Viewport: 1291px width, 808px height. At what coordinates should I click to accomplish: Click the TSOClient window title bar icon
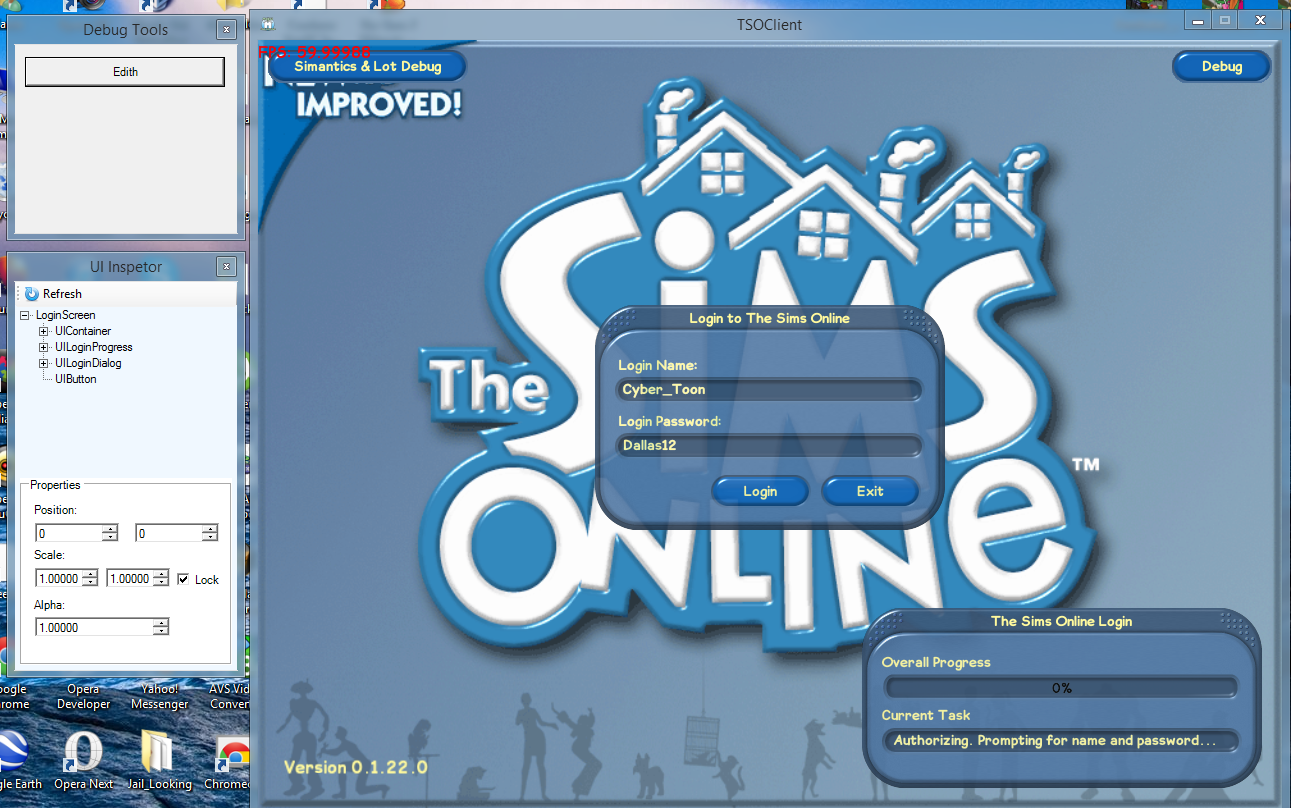(268, 24)
